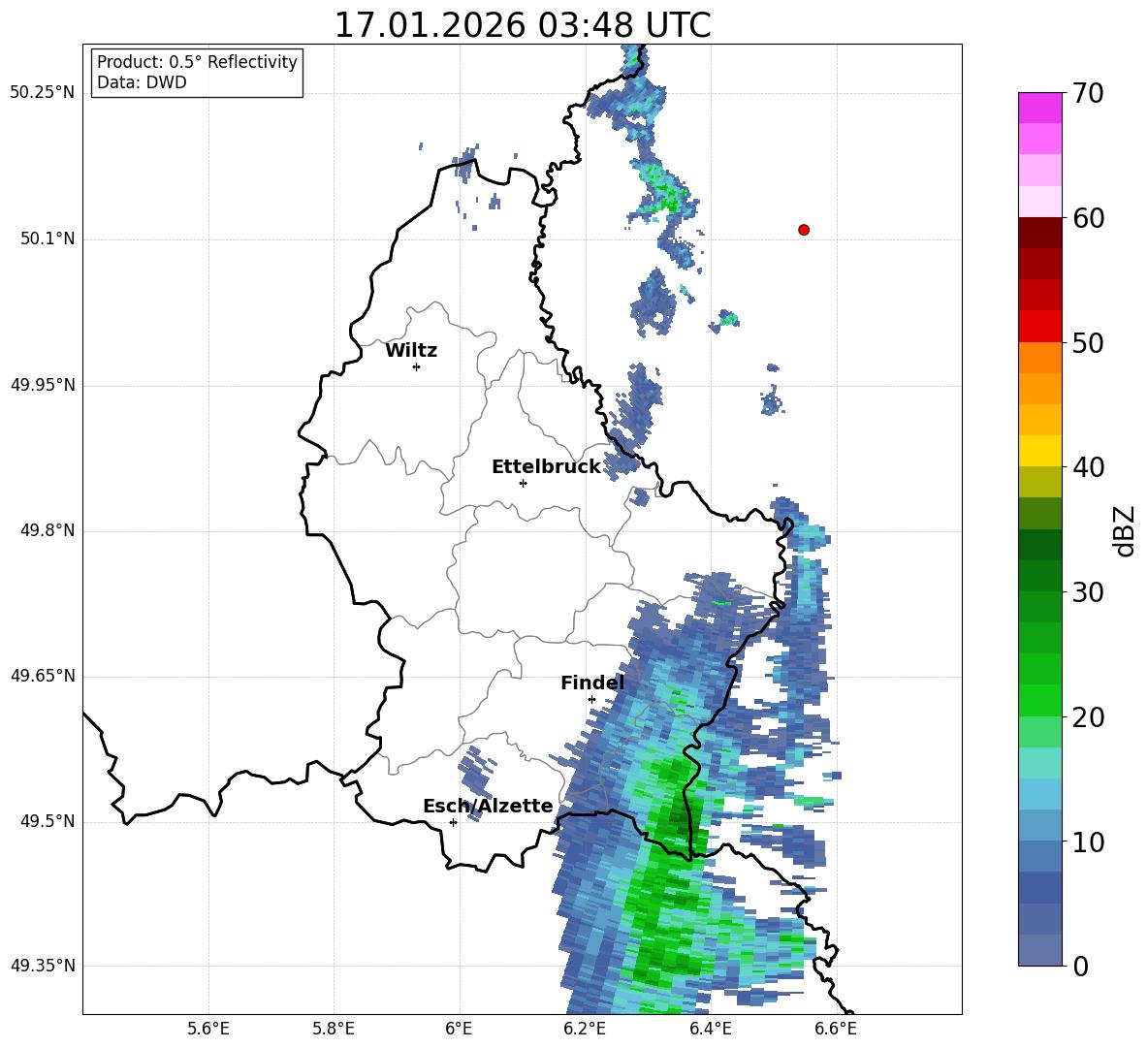Pick the slate blue bottom swatch at 0
The image size is (1148, 1048).
(x=1040, y=950)
